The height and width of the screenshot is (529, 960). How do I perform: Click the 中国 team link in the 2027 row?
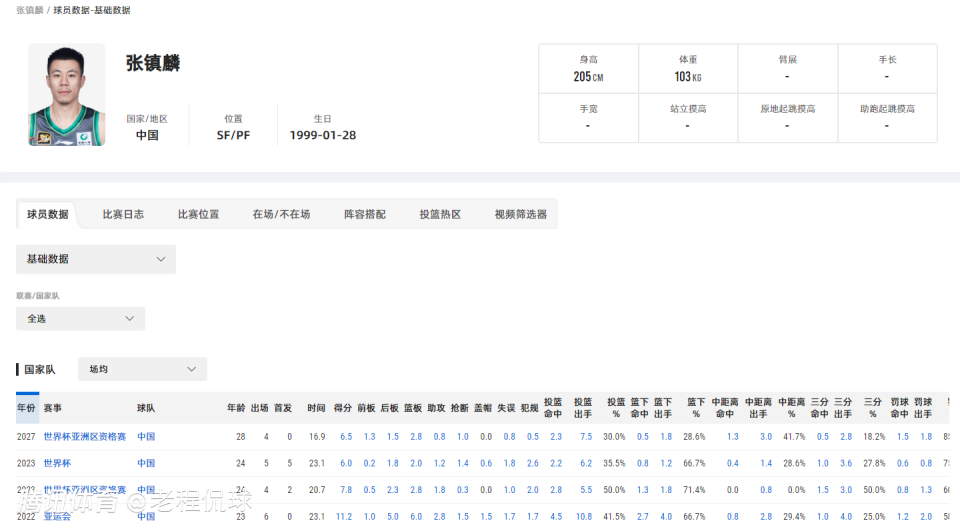click(146, 437)
